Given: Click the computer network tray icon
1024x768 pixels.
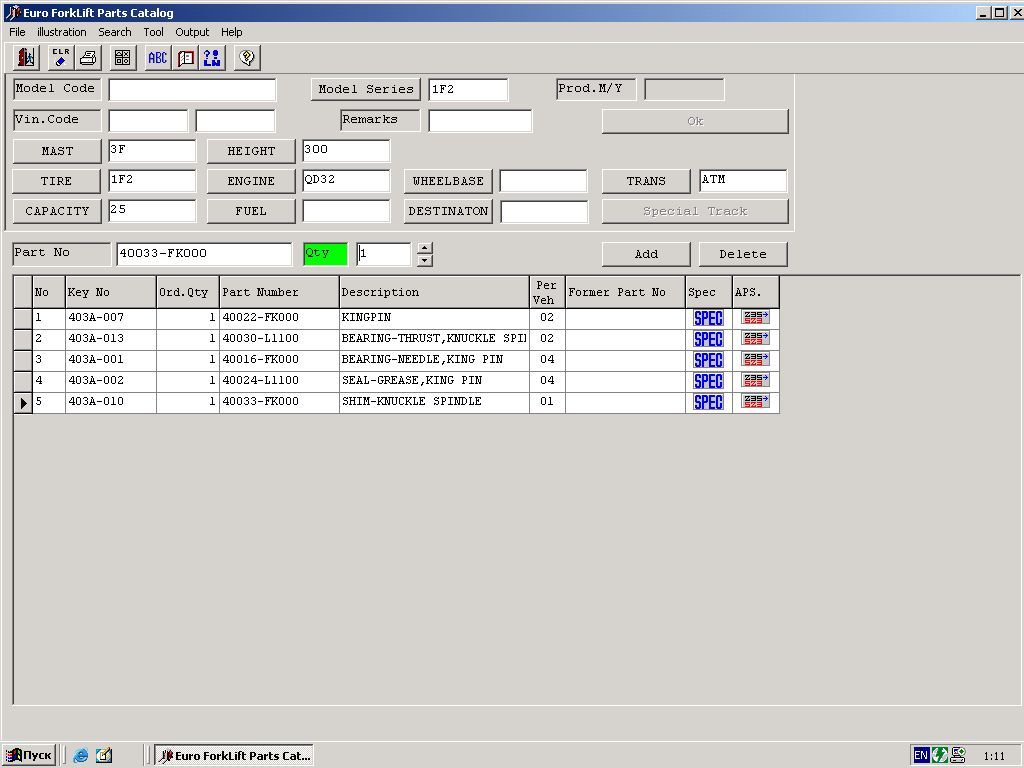Looking at the screenshot, I should click(957, 756).
